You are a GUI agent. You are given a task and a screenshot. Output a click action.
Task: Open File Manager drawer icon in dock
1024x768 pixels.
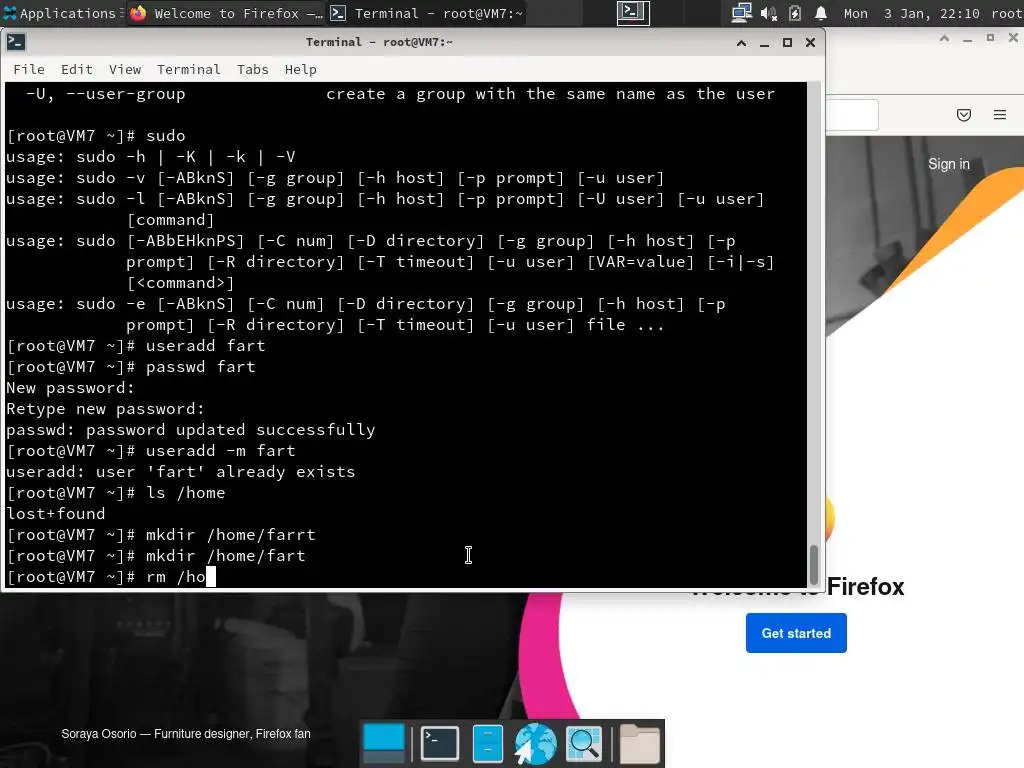487,743
